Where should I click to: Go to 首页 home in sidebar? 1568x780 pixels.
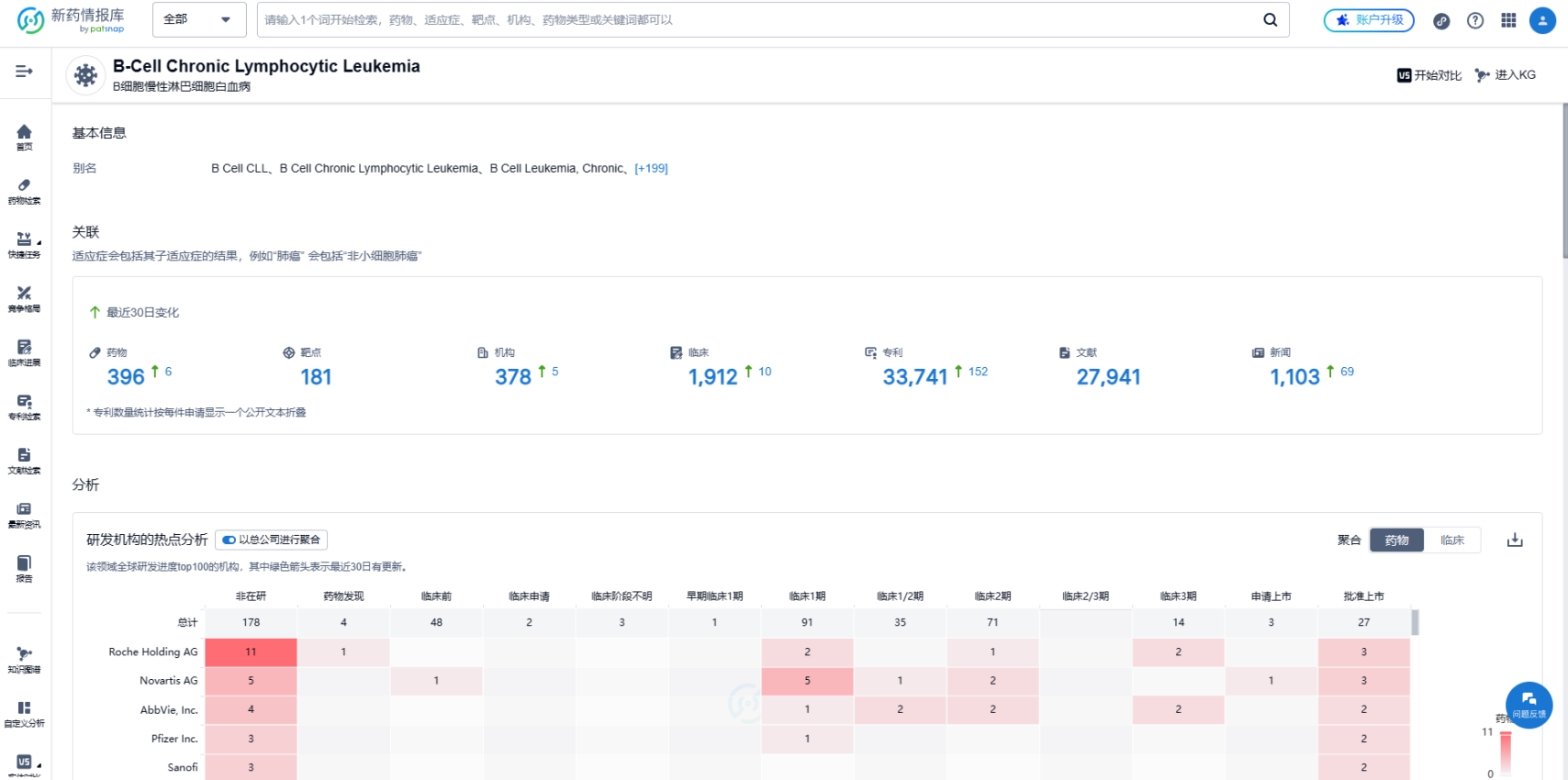tap(24, 137)
